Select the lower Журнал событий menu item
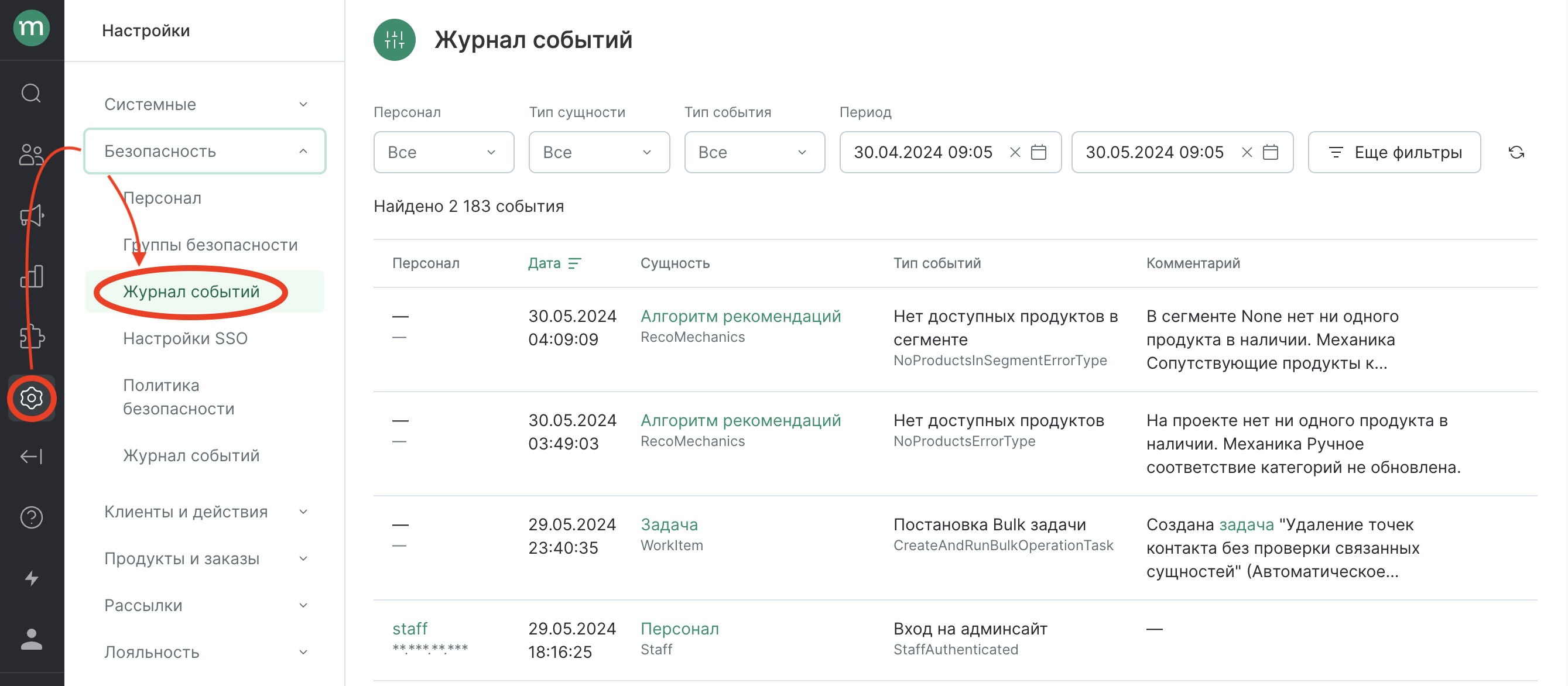The image size is (1568, 686). pos(191,455)
